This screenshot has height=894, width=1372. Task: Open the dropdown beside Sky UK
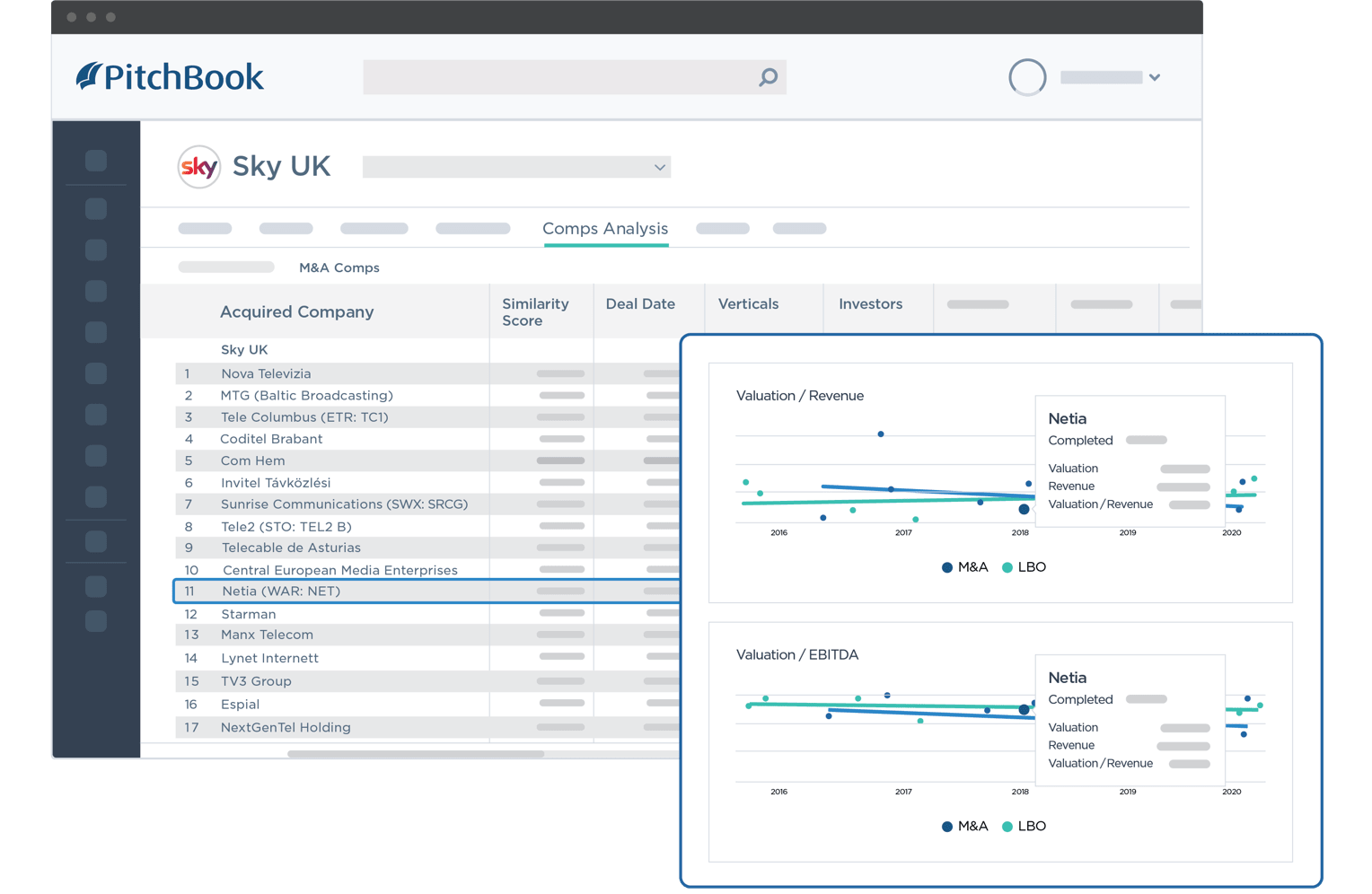[x=516, y=167]
